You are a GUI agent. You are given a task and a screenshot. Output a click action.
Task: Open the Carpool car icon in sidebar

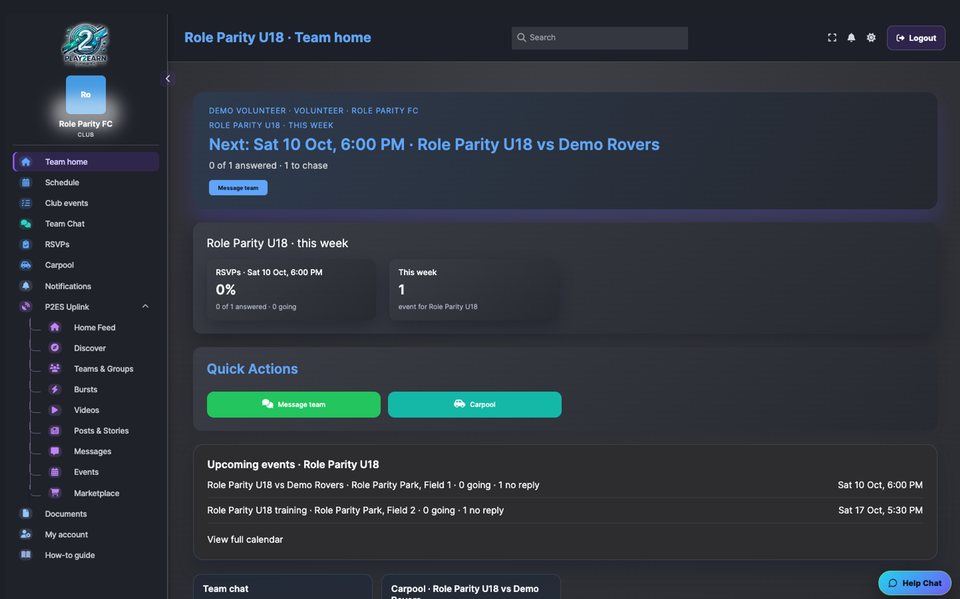click(x=26, y=265)
